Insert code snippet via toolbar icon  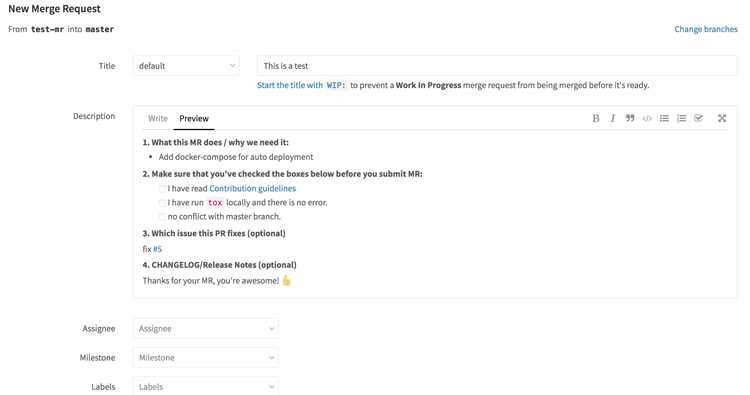647,118
